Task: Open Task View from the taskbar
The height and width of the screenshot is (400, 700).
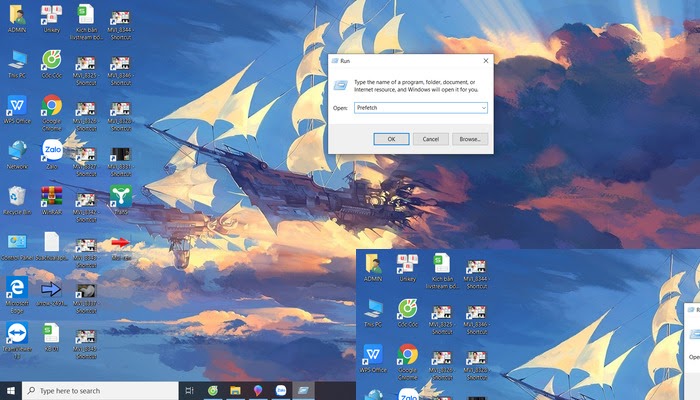Action: (189, 391)
